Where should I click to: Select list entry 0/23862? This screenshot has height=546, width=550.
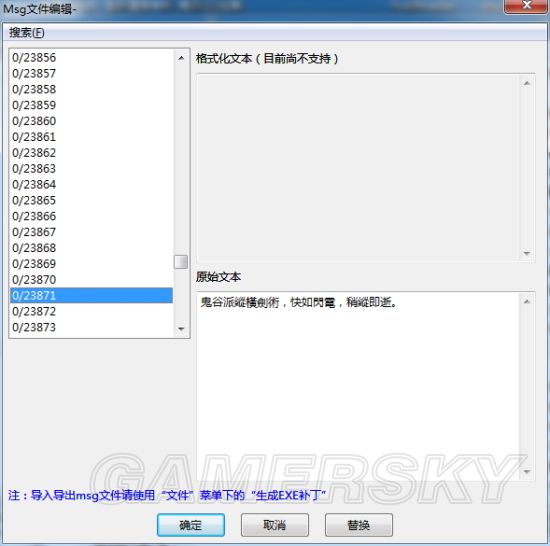click(91, 153)
